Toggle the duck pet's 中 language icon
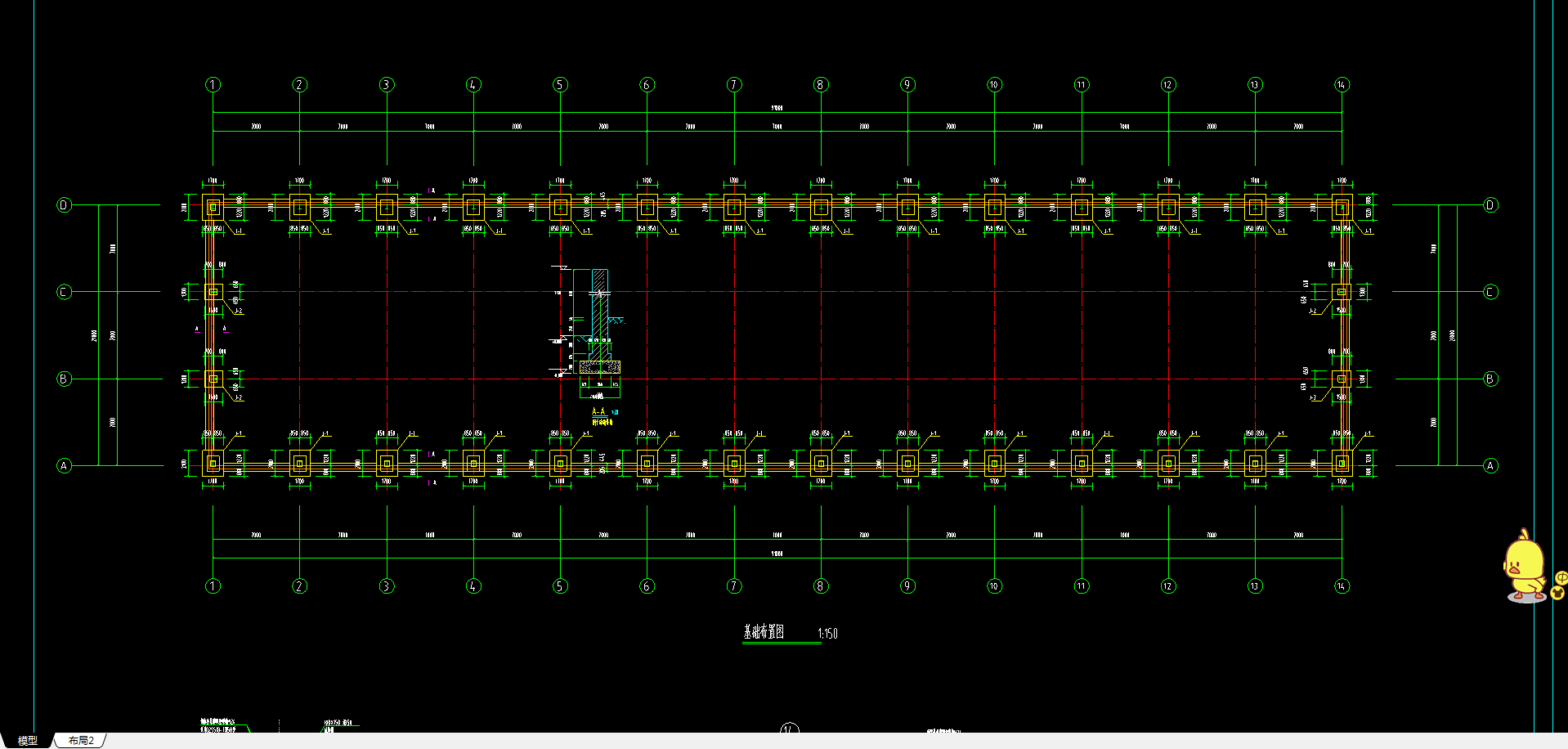Viewport: 1568px width, 749px height. point(1561,577)
